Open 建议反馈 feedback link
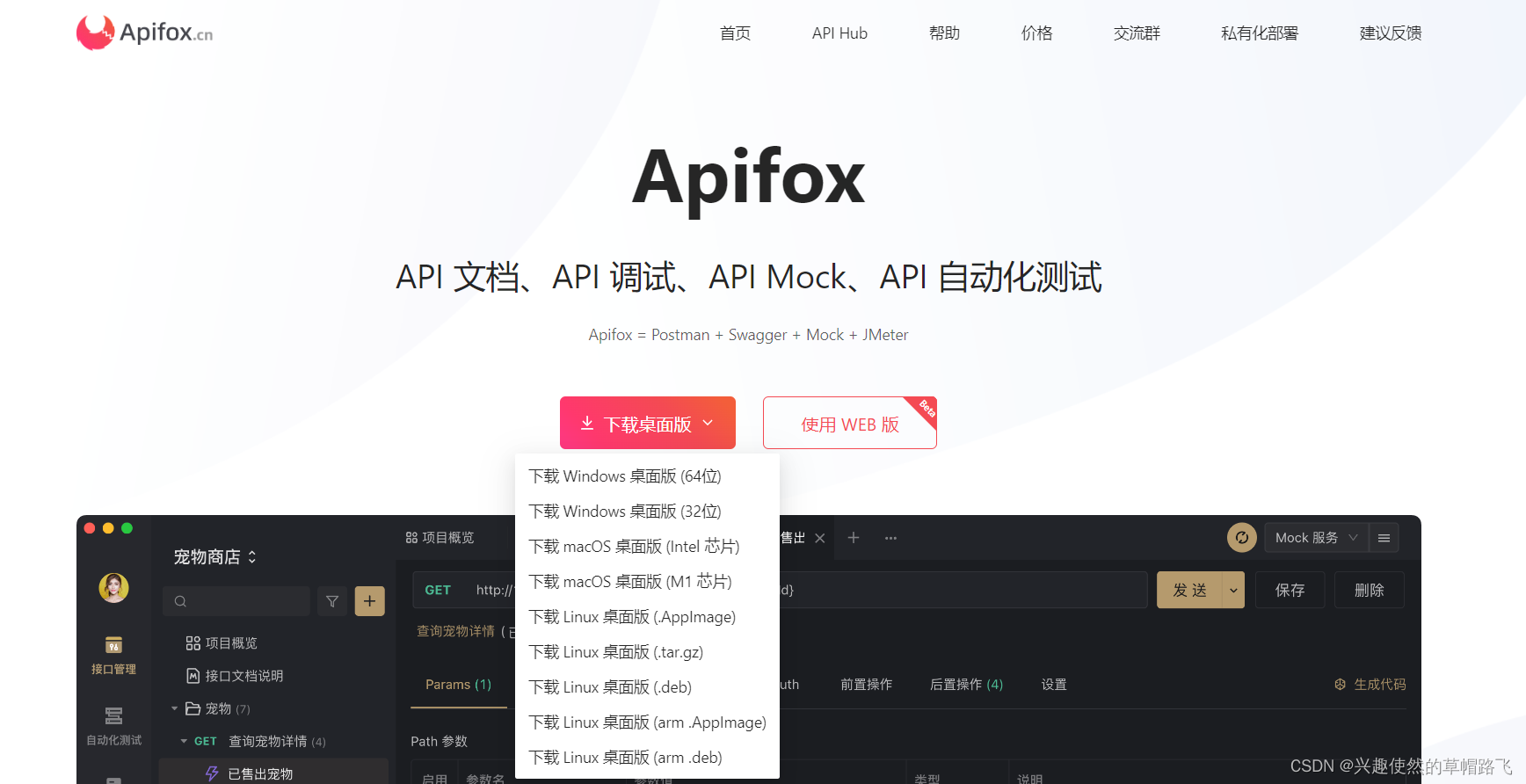Image resolution: width=1526 pixels, height=784 pixels. (1391, 33)
